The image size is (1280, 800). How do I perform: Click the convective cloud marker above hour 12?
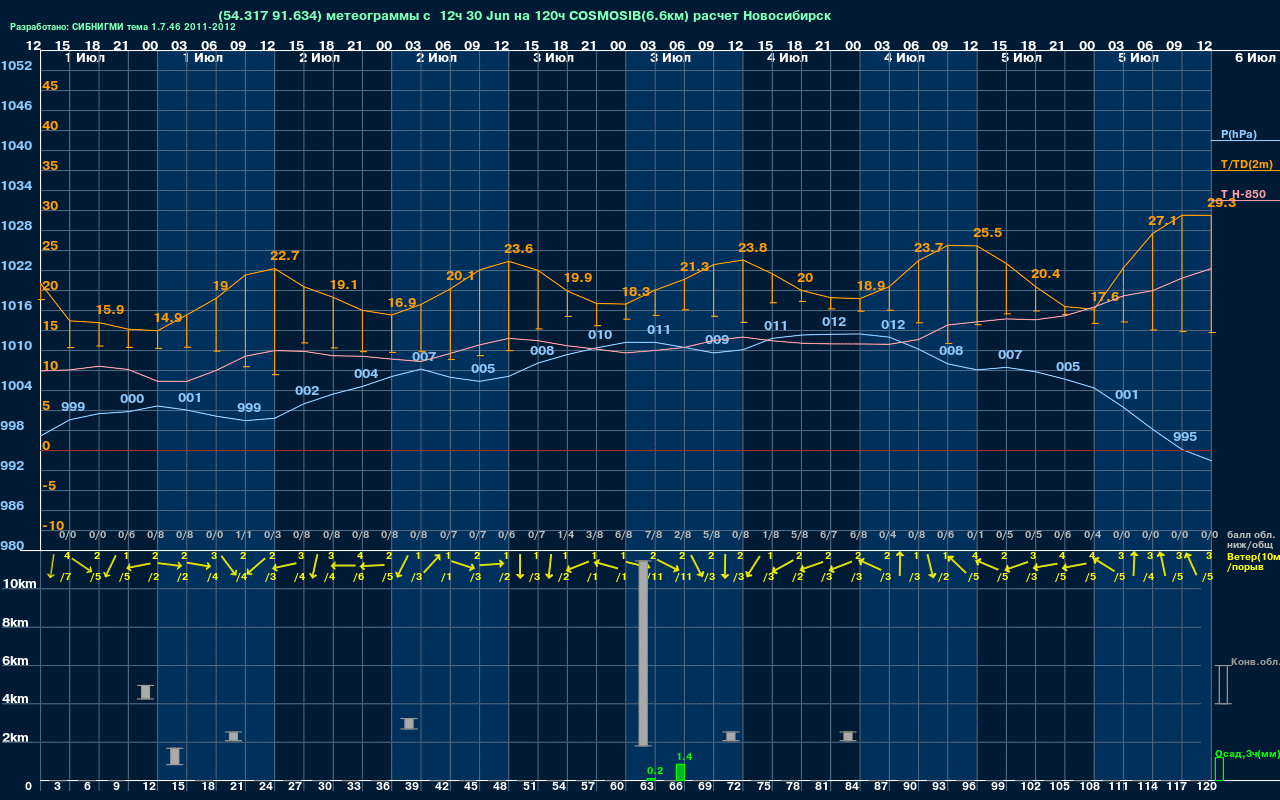pyautogui.click(x=145, y=692)
